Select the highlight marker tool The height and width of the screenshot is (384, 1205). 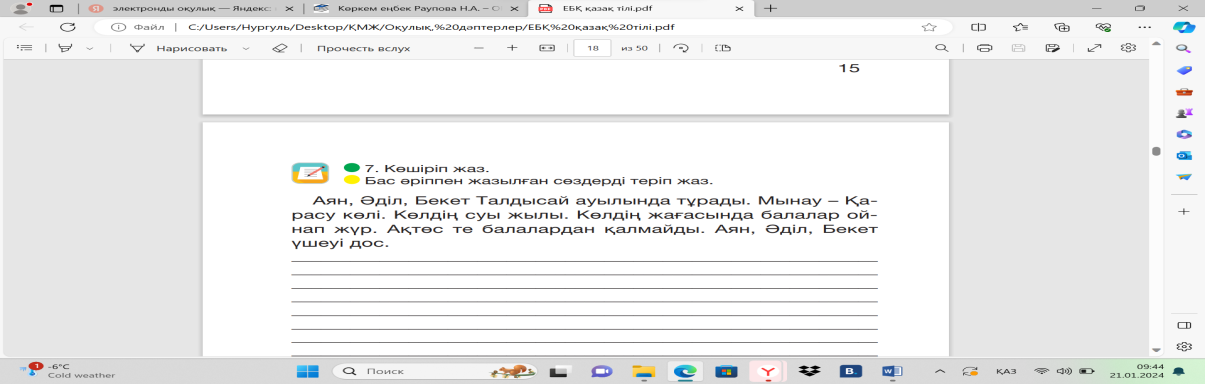click(66, 48)
